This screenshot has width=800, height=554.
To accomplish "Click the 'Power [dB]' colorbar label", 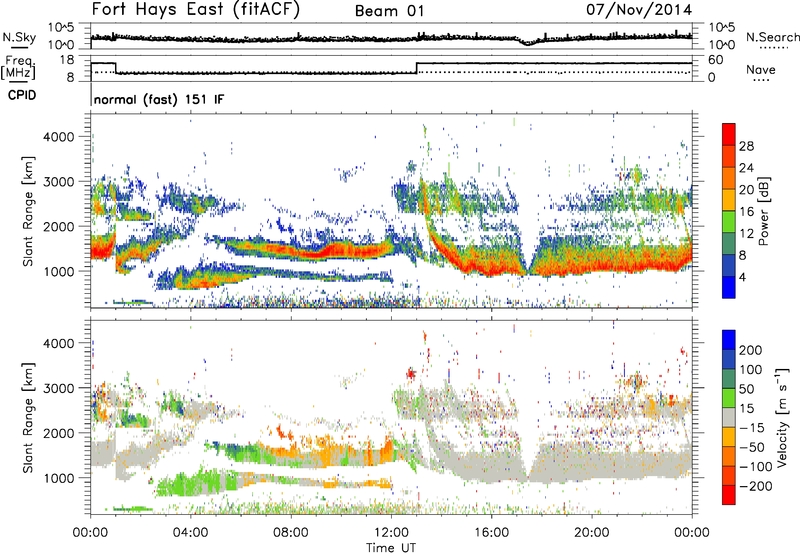I will pos(763,211).
